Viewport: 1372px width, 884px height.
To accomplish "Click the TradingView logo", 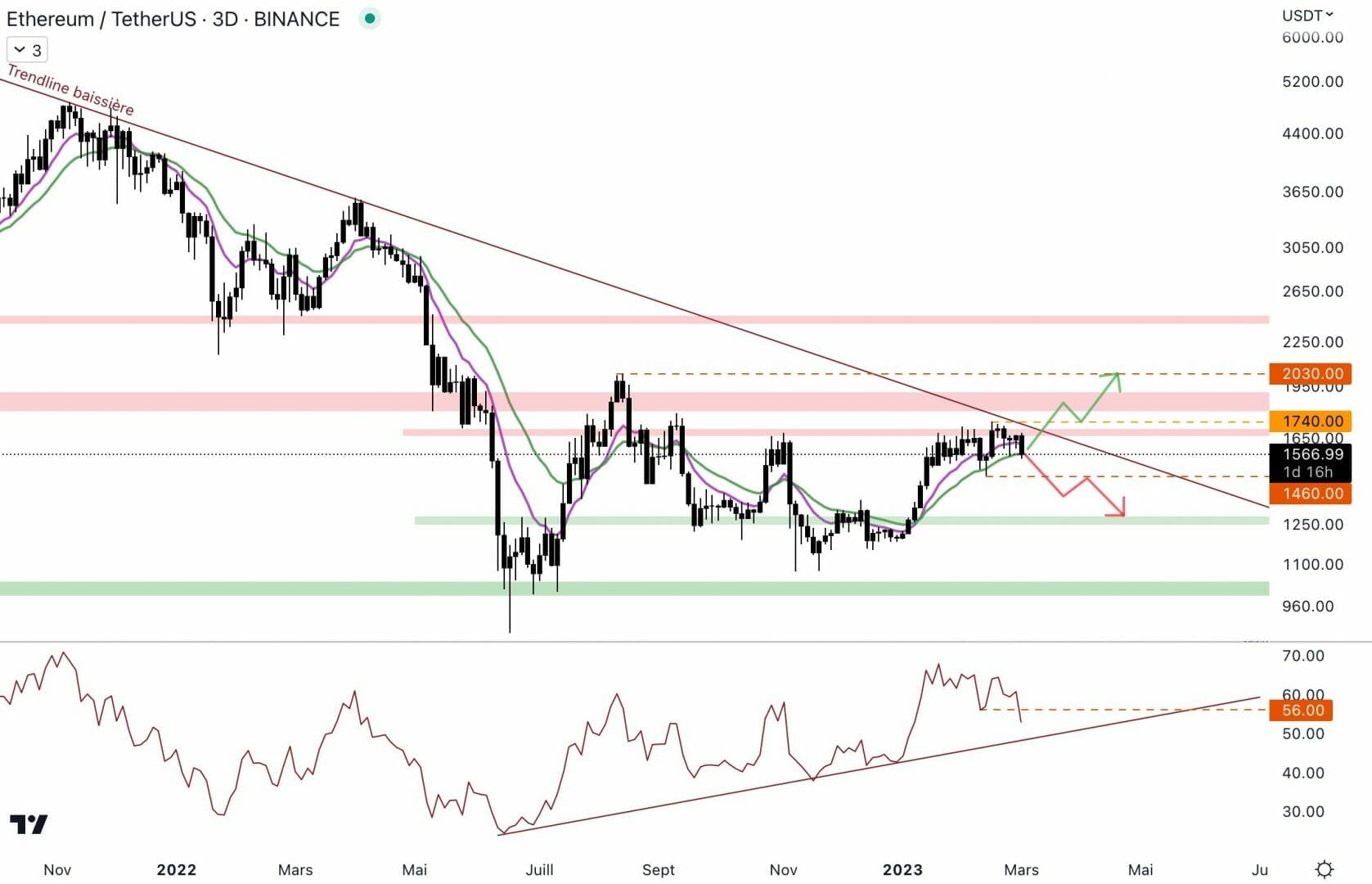I will coord(29,823).
